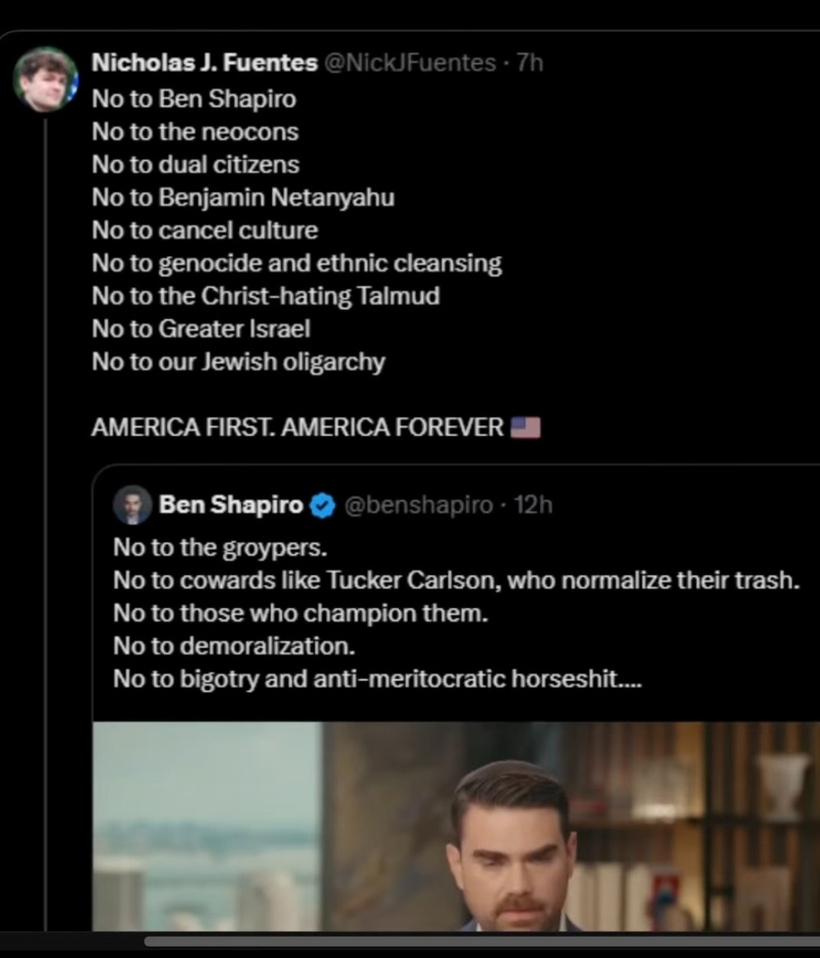The width and height of the screenshot is (820, 958).
Task: Click the "No to Greater Israel" line
Action: [200, 329]
